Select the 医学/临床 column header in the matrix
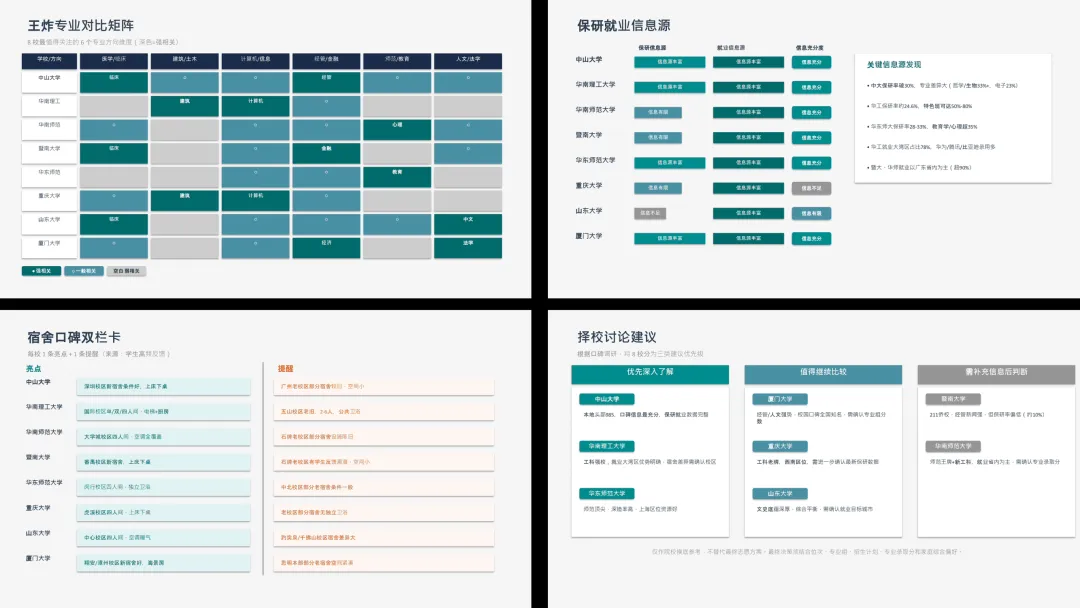This screenshot has height=608, width=1080. [x=114, y=61]
